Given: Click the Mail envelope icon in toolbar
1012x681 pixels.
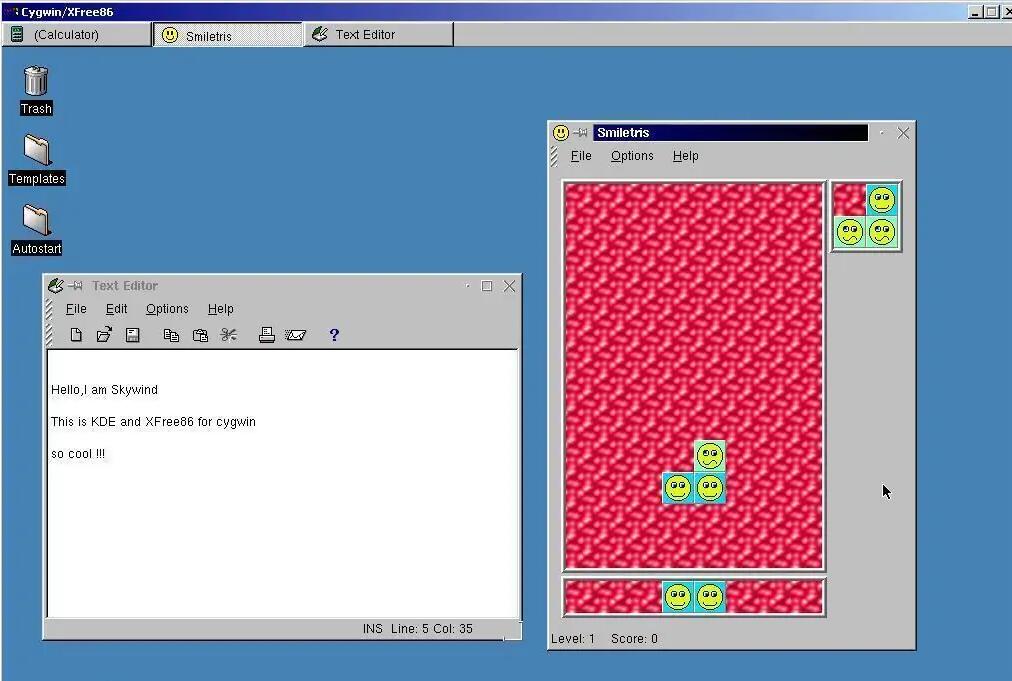Looking at the screenshot, I should pyautogui.click(x=295, y=335).
